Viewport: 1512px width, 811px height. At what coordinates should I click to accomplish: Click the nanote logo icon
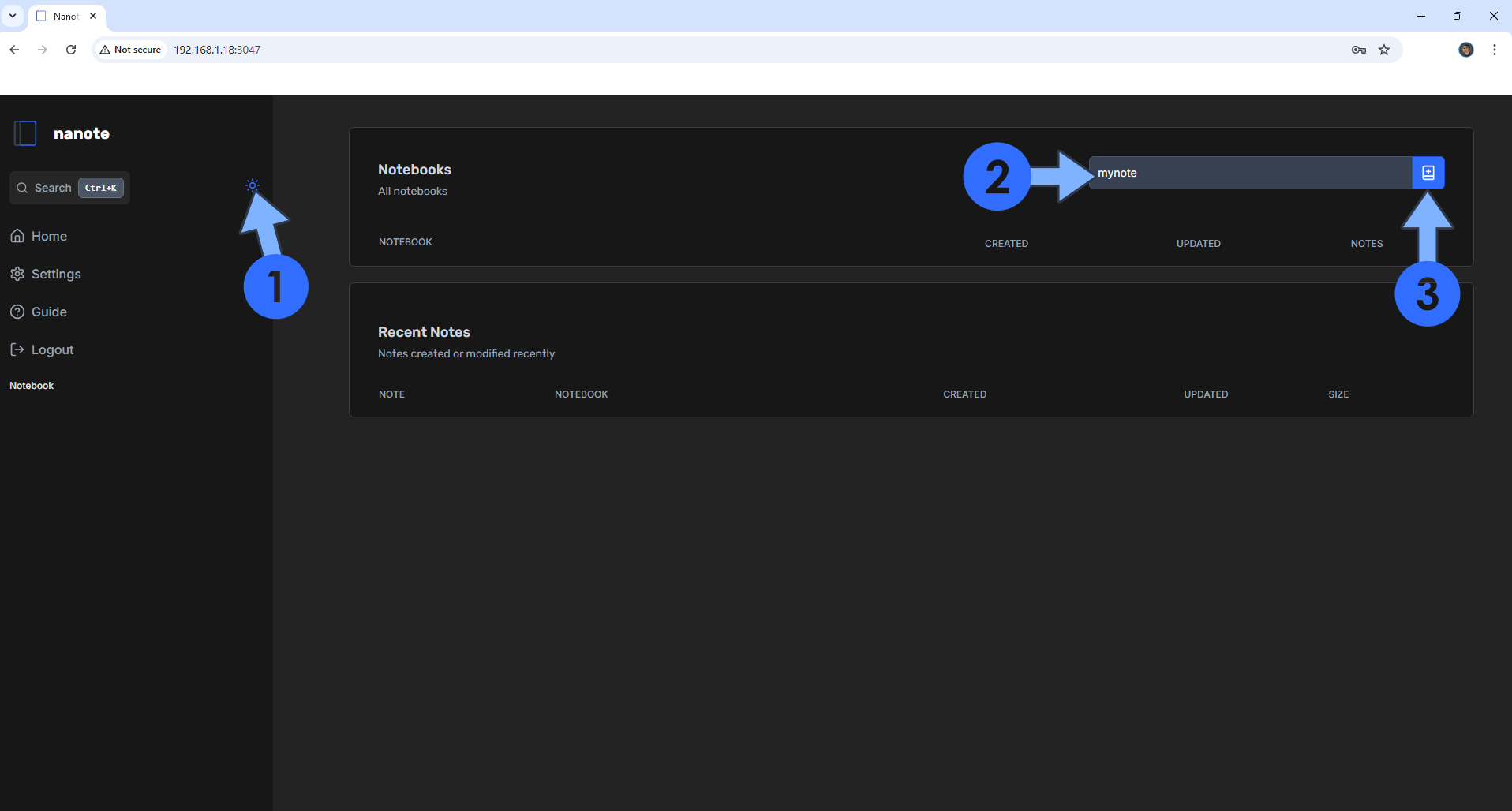(x=25, y=133)
